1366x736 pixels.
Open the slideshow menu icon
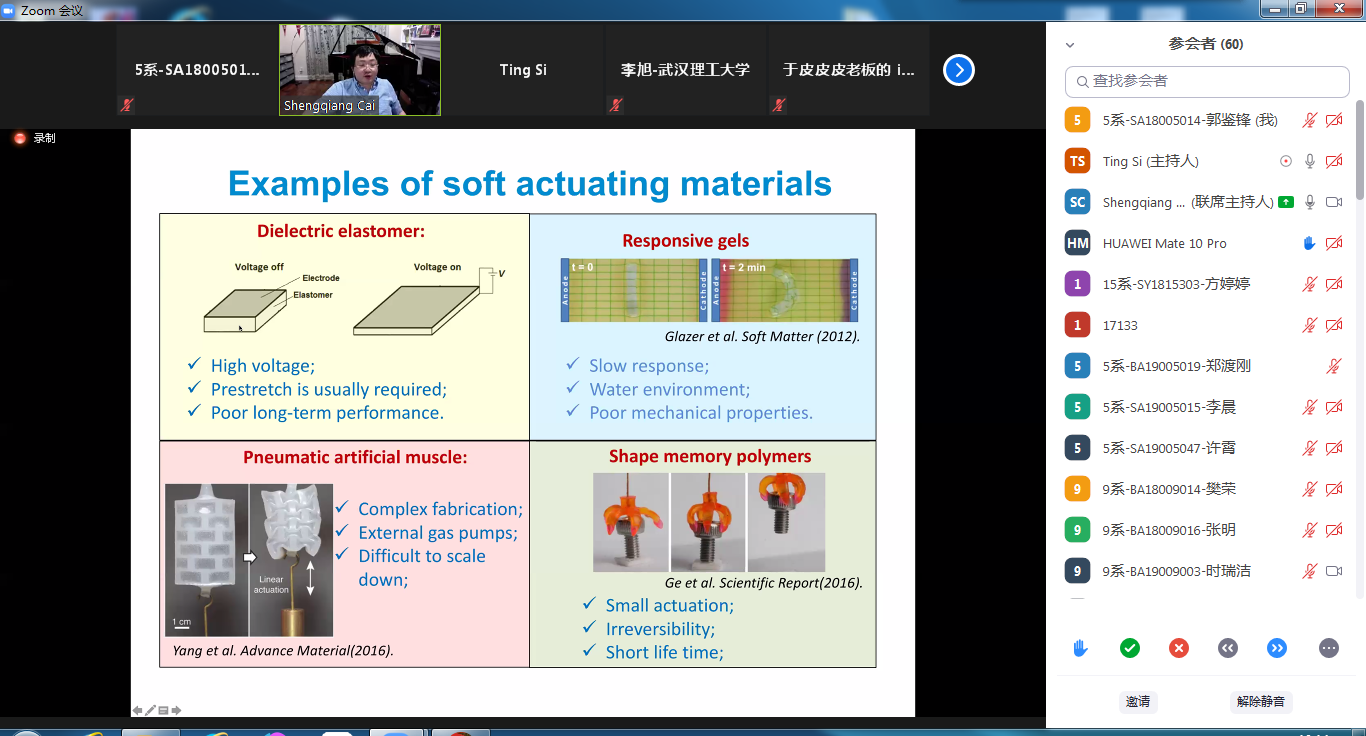[x=164, y=710]
